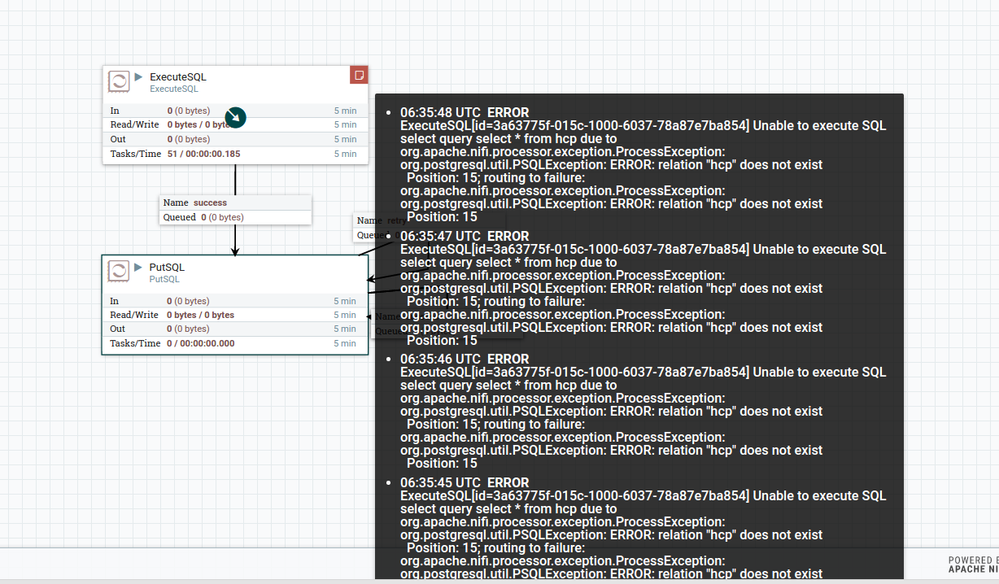This screenshot has width=999, height=584.
Task: Click the run-status arrow beside the ExecuteSQL title
Action: pyautogui.click(x=139, y=77)
